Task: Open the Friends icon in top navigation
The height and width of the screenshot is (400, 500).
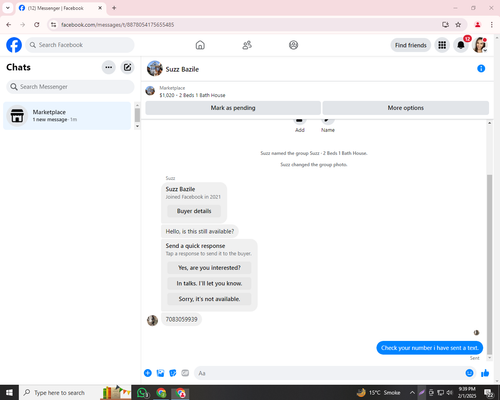Action: [x=247, y=45]
